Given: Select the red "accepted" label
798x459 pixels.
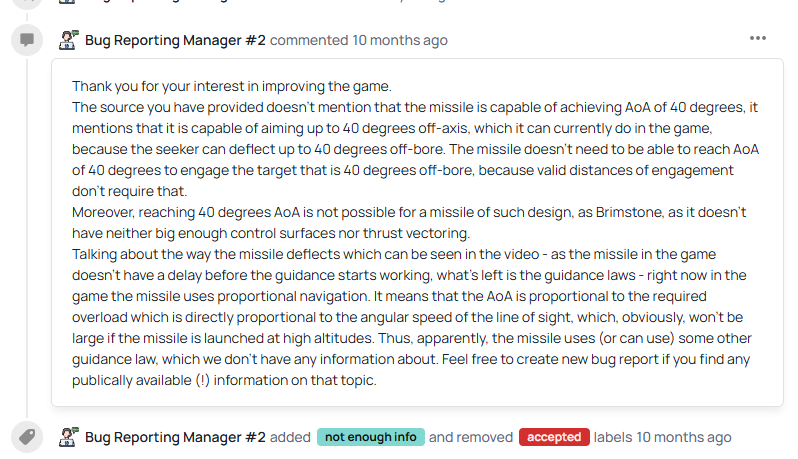Looking at the screenshot, I should 553,437.
